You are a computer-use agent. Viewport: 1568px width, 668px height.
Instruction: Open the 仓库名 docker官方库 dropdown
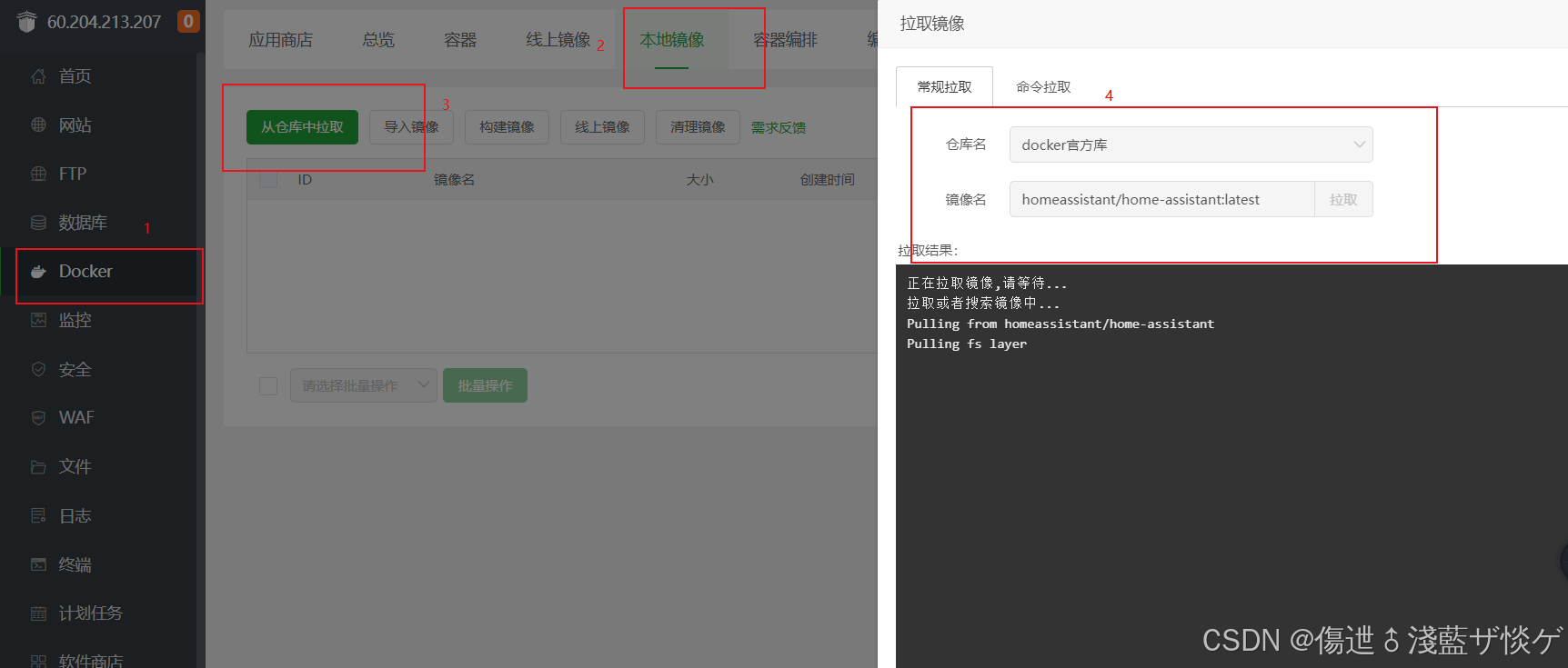tap(1191, 145)
